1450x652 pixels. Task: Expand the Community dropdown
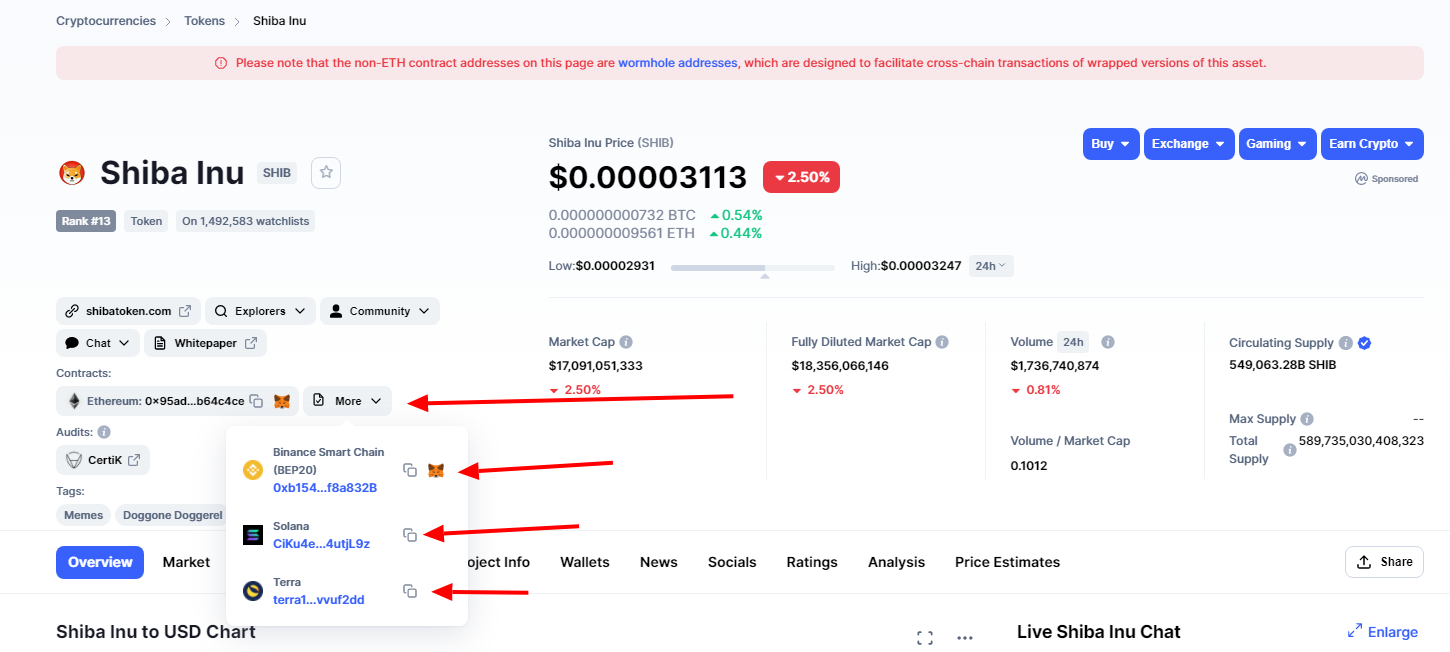[380, 311]
